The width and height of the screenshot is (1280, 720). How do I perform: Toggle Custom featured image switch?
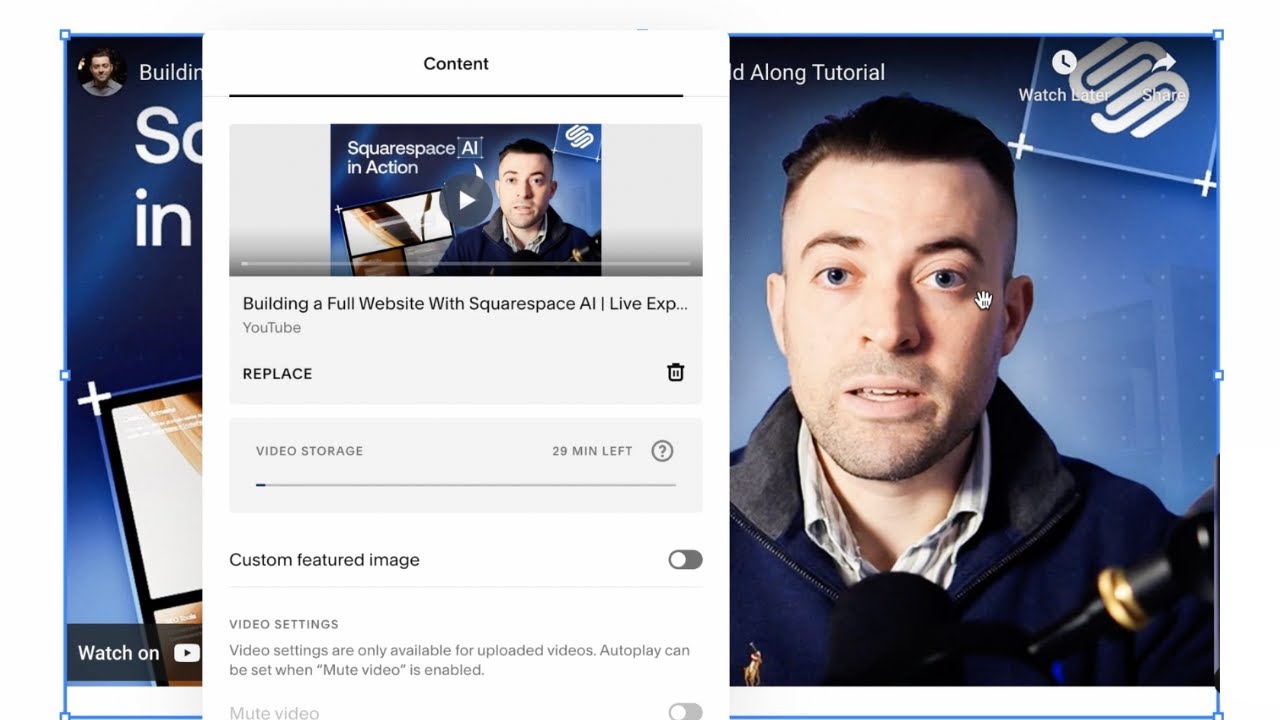[x=686, y=560]
